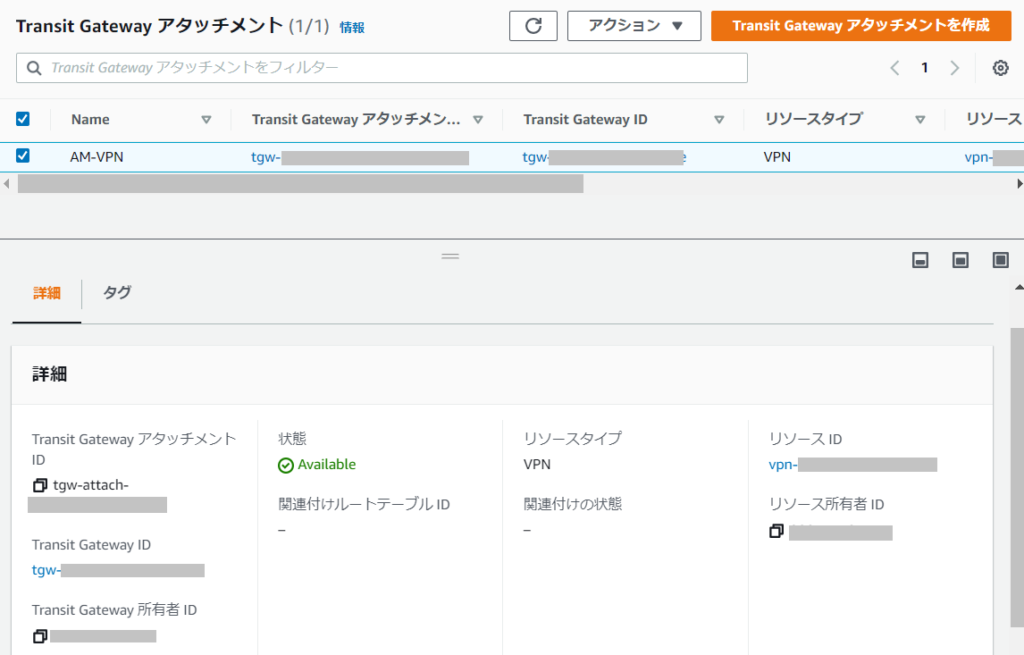Screen dimensions: 1024x655
Task: Sort by Name column arrow
Action: click(206, 120)
